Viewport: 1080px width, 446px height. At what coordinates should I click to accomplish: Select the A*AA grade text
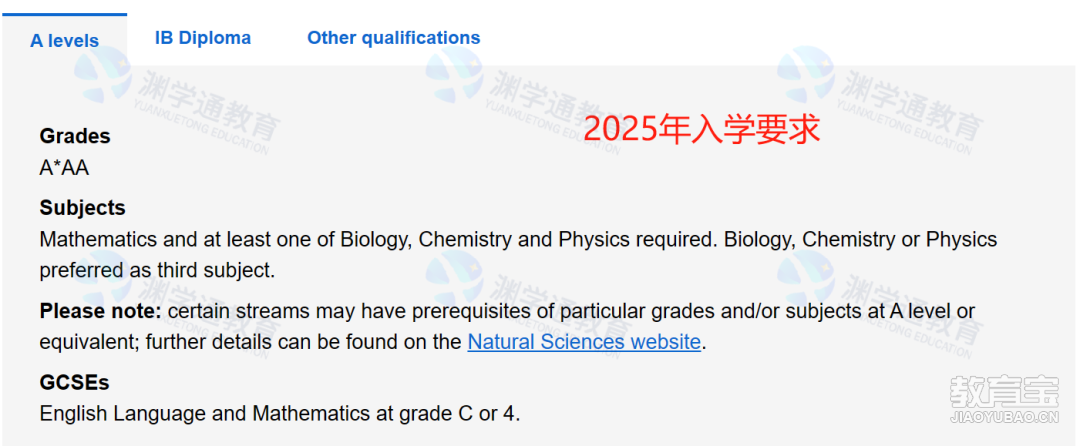(64, 168)
